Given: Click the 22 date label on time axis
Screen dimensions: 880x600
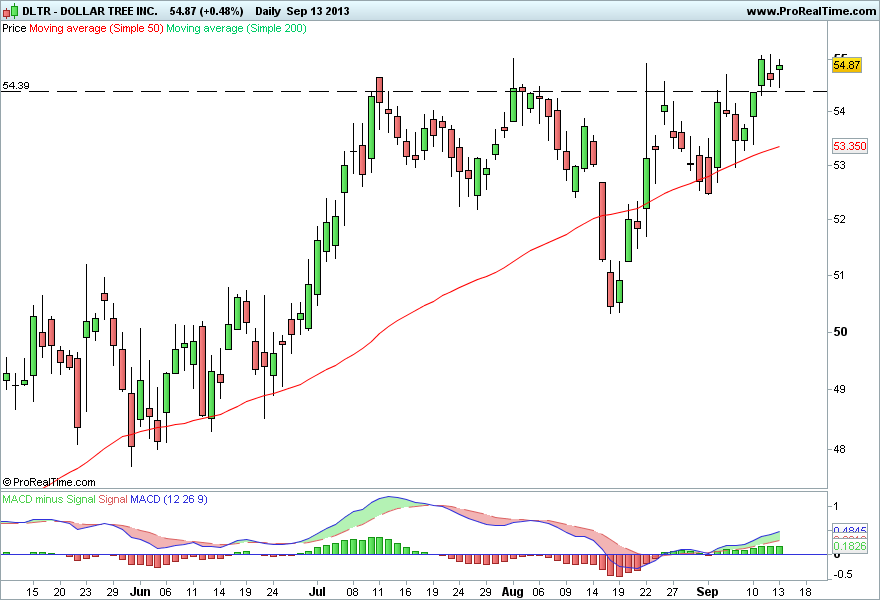Looking at the screenshot, I should [x=645, y=592].
